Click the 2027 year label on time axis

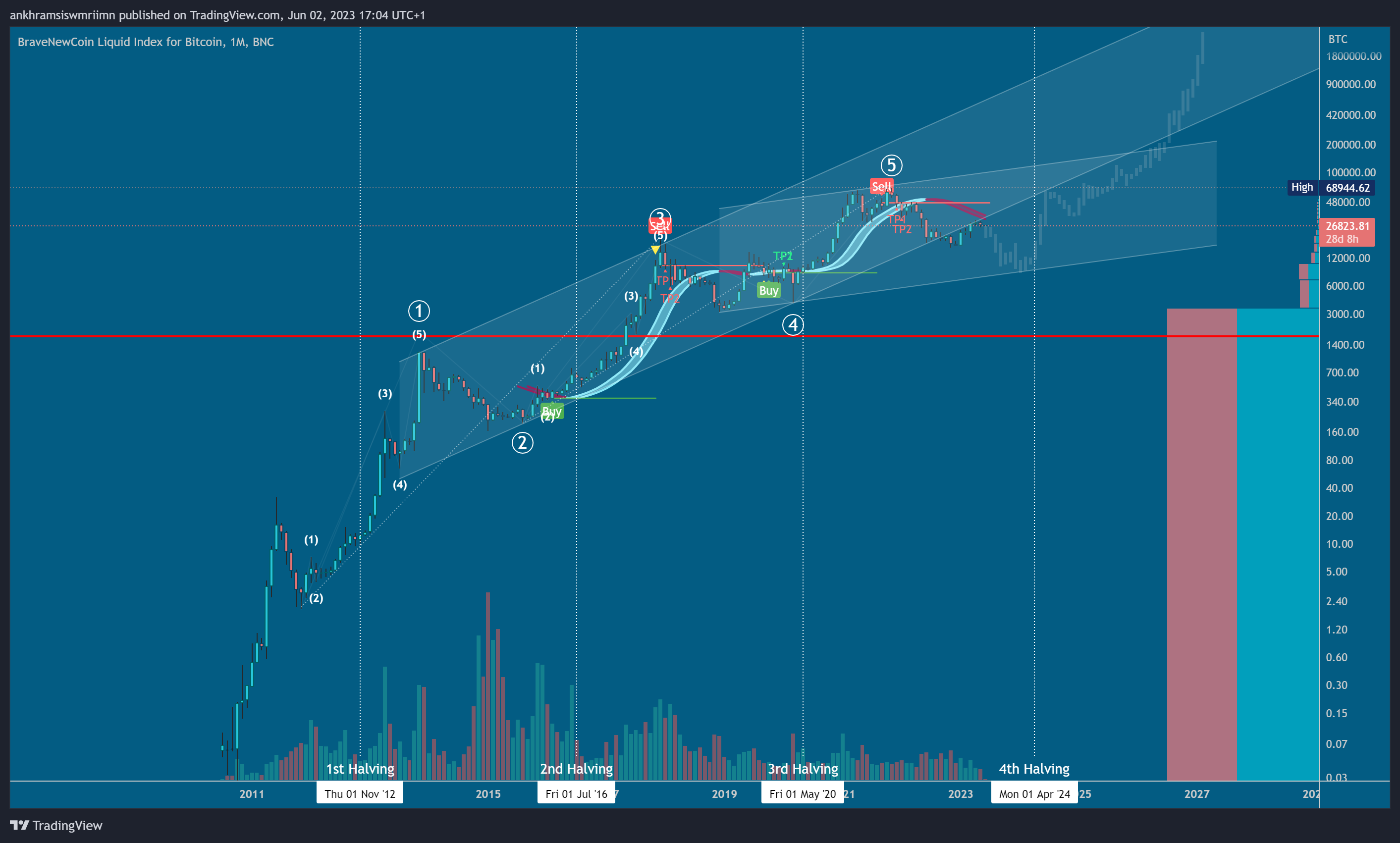click(x=1196, y=793)
